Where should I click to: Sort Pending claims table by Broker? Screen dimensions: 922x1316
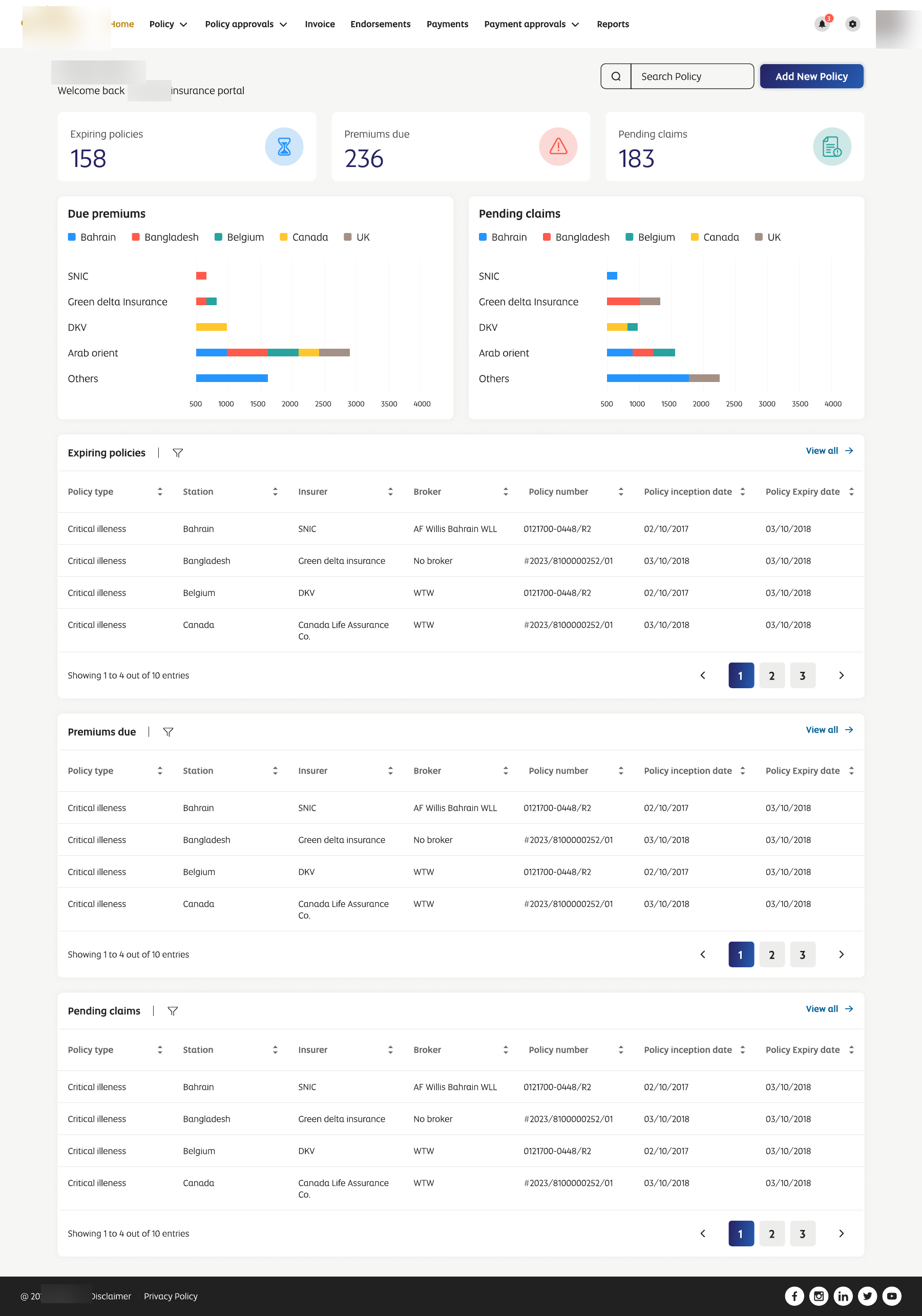(506, 1050)
